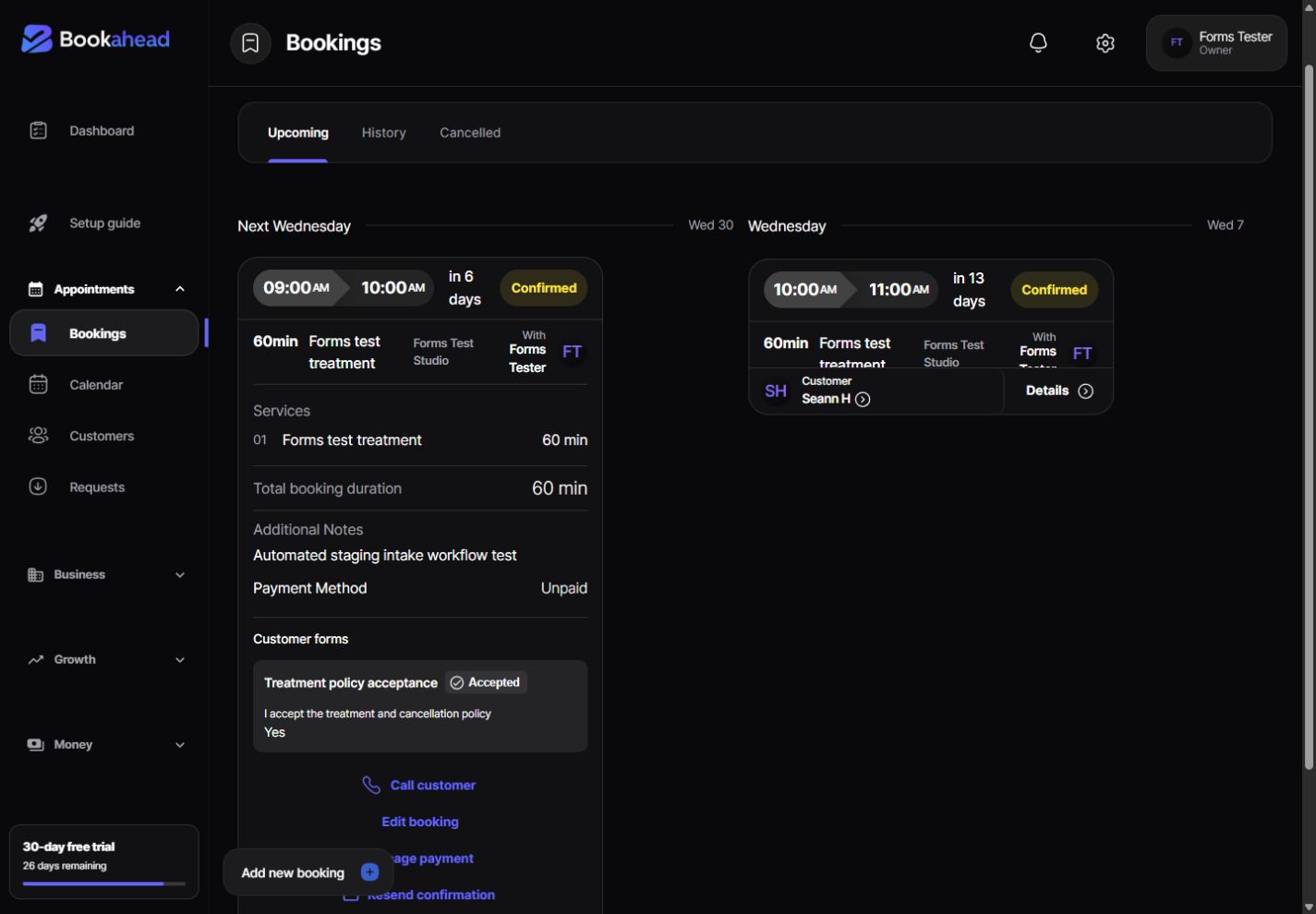
Task: Click '01 Forms test treatment' service row
Action: (x=420, y=440)
